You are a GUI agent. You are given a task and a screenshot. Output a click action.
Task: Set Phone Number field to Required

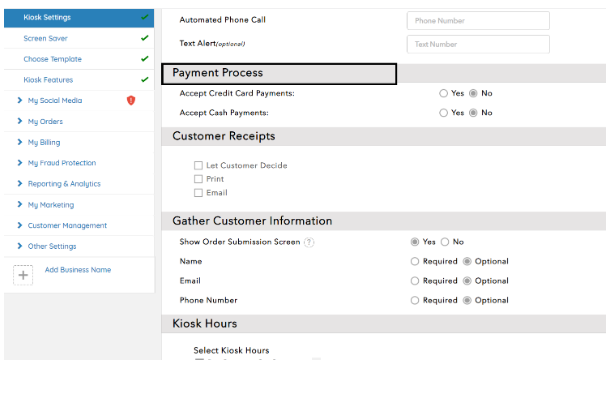click(415, 301)
